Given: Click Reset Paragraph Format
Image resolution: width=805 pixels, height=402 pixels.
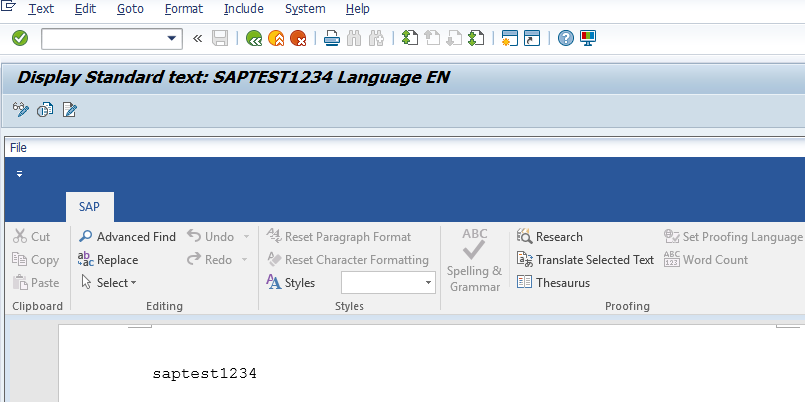Looking at the screenshot, I should [x=339, y=237].
